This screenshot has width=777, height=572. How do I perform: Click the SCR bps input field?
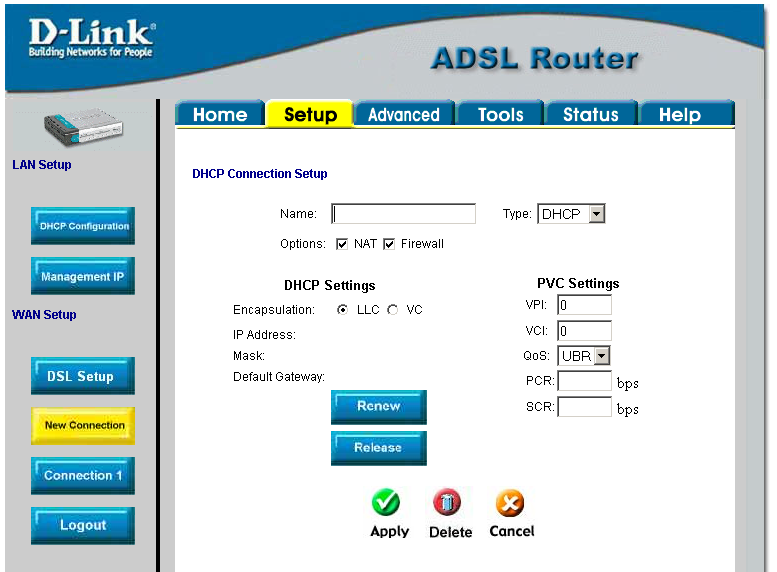tap(584, 407)
